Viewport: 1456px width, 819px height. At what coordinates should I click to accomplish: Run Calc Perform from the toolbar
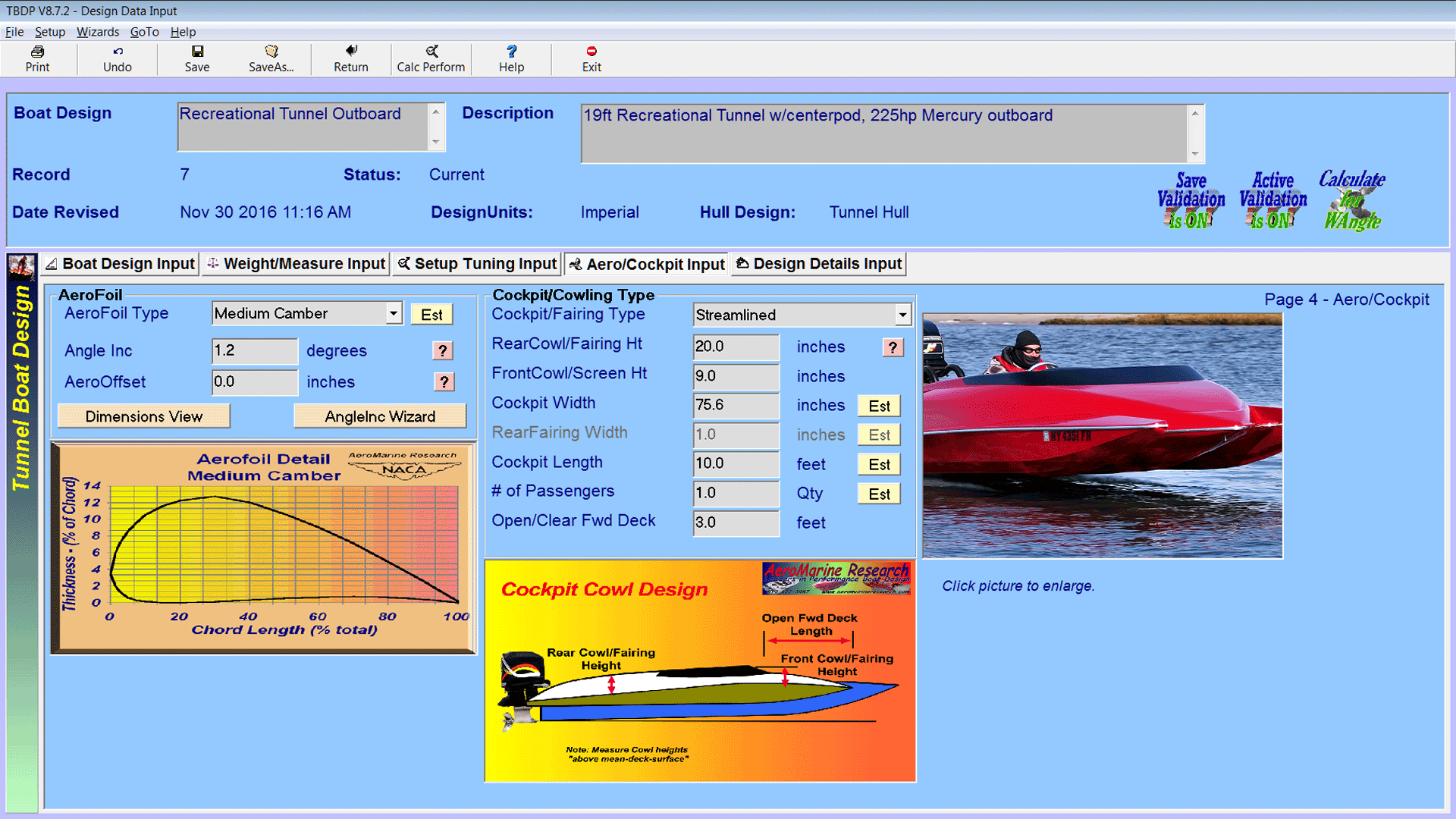pyautogui.click(x=430, y=58)
